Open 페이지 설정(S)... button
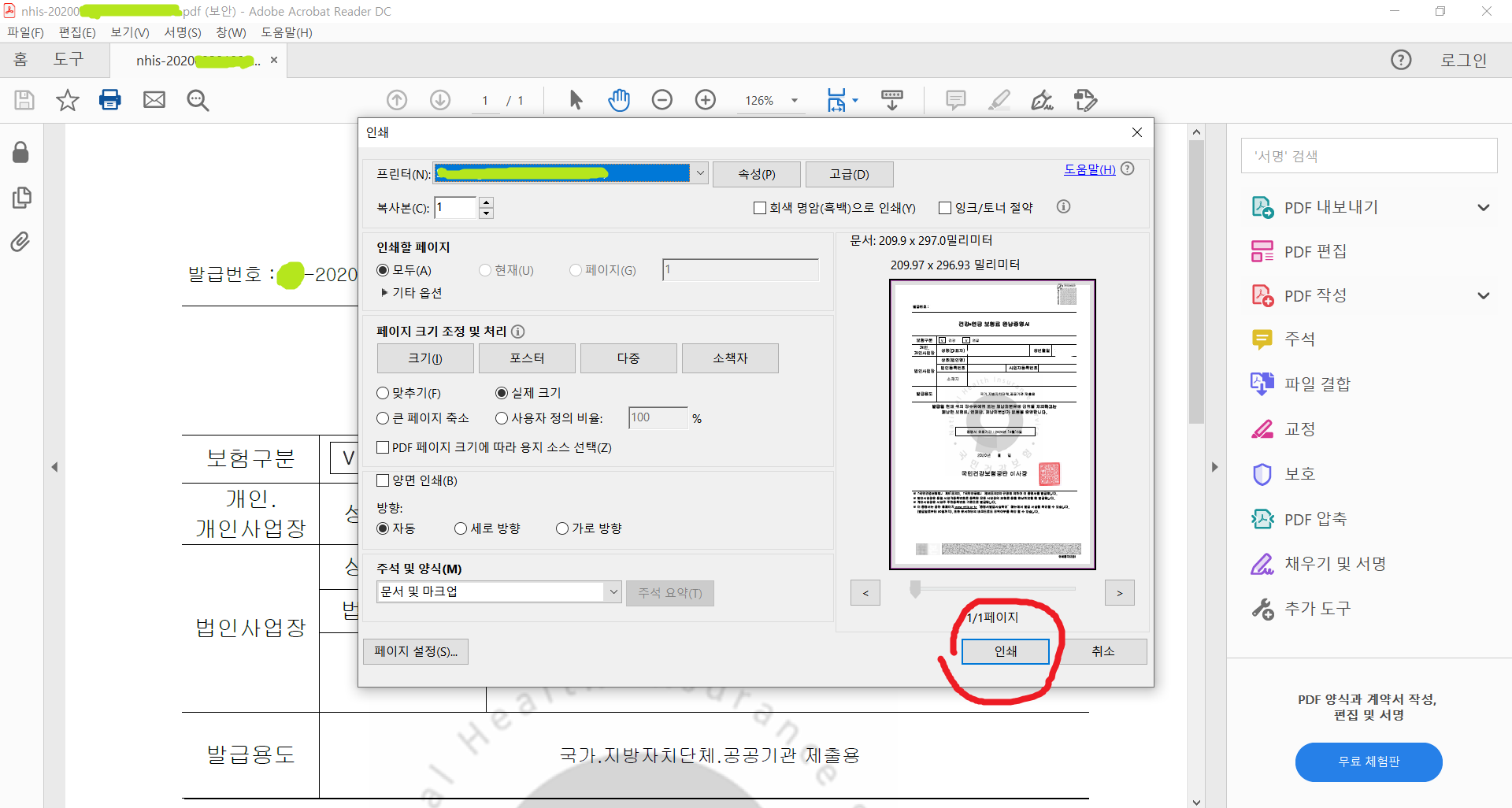Image resolution: width=1512 pixels, height=808 pixels. click(416, 651)
